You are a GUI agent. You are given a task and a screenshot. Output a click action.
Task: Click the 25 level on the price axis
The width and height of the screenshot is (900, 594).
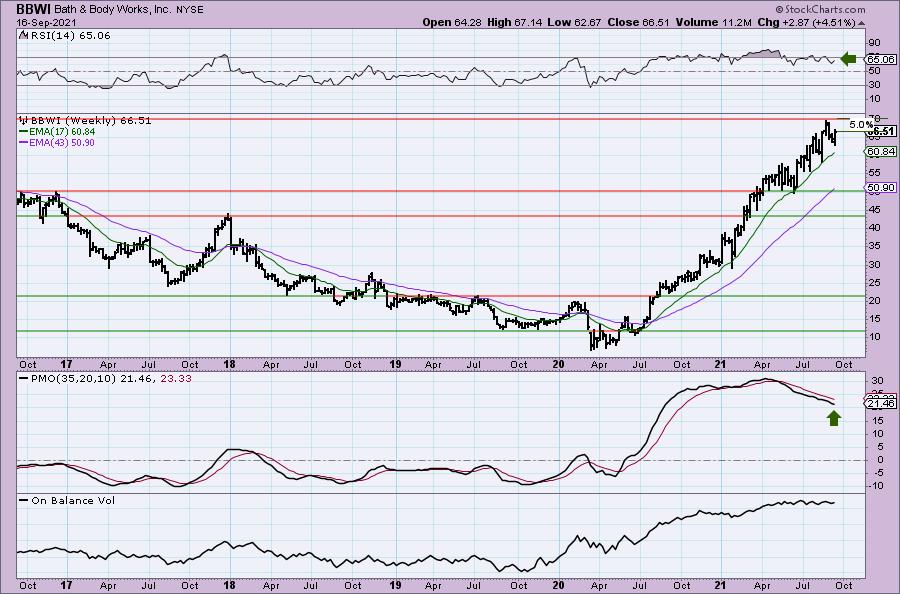[x=874, y=282]
